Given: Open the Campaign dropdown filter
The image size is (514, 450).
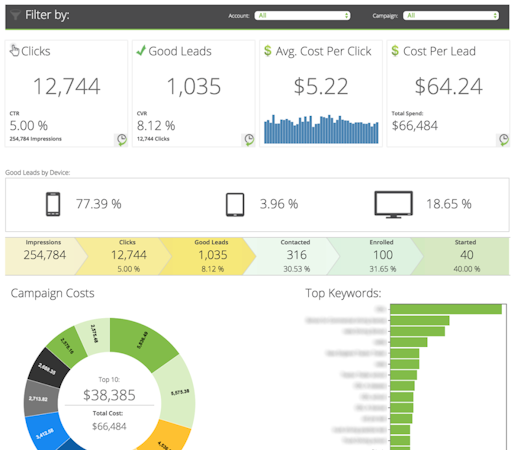Looking at the screenshot, I should click(451, 15).
